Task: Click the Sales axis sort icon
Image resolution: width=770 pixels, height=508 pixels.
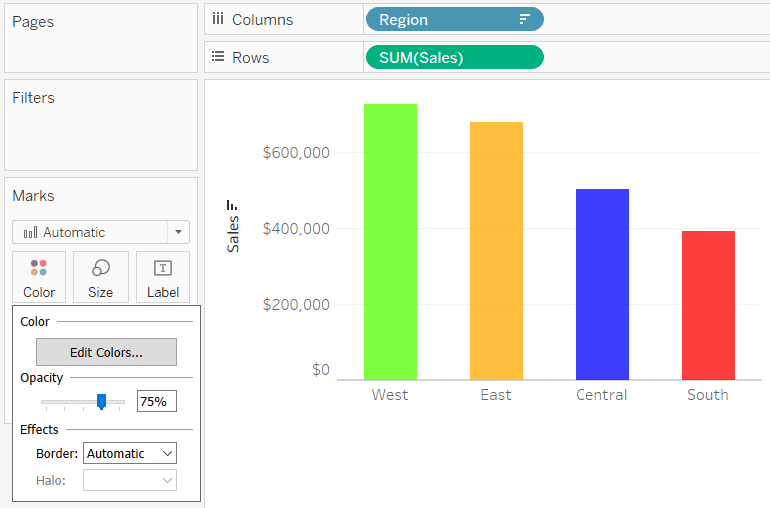Action: 232,205
